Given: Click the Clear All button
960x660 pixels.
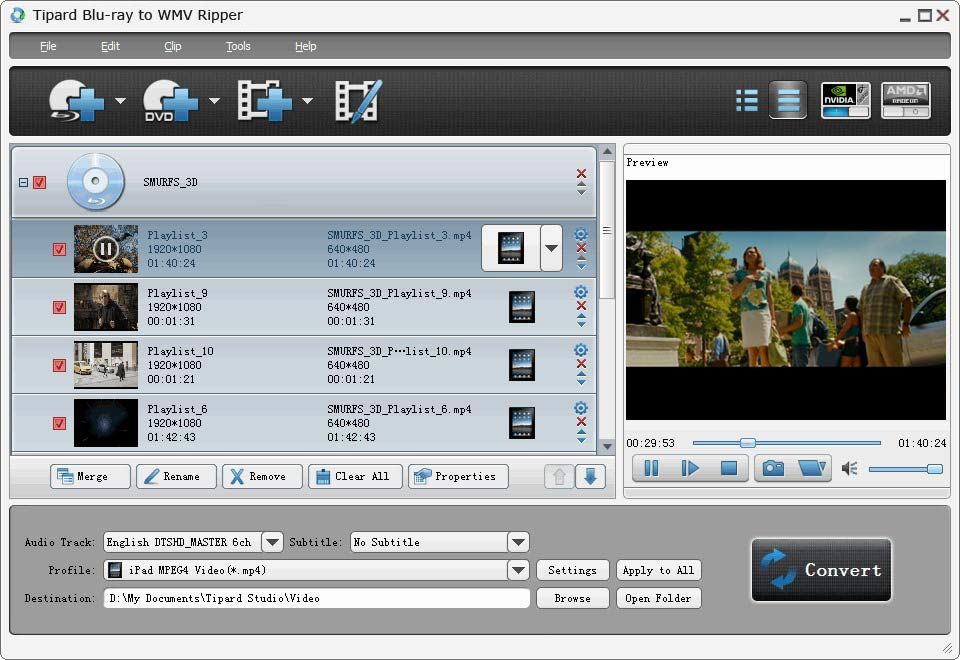Looking at the screenshot, I should click(x=355, y=476).
